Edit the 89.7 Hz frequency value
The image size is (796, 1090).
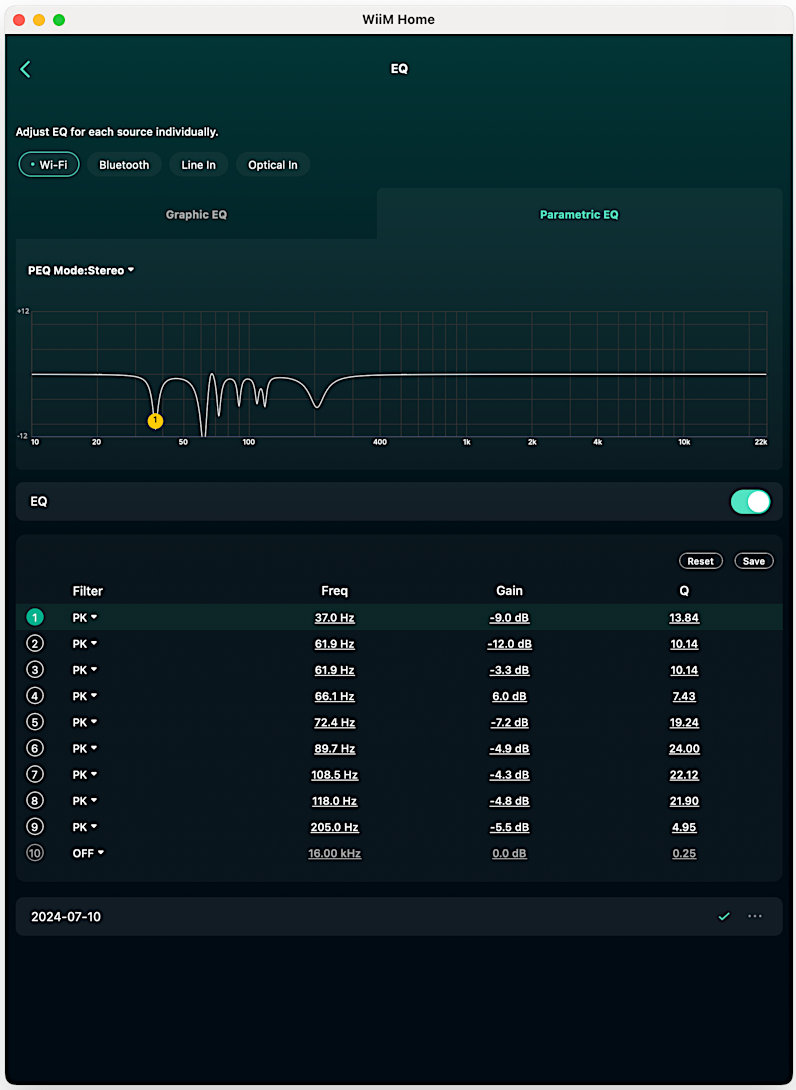click(x=334, y=748)
